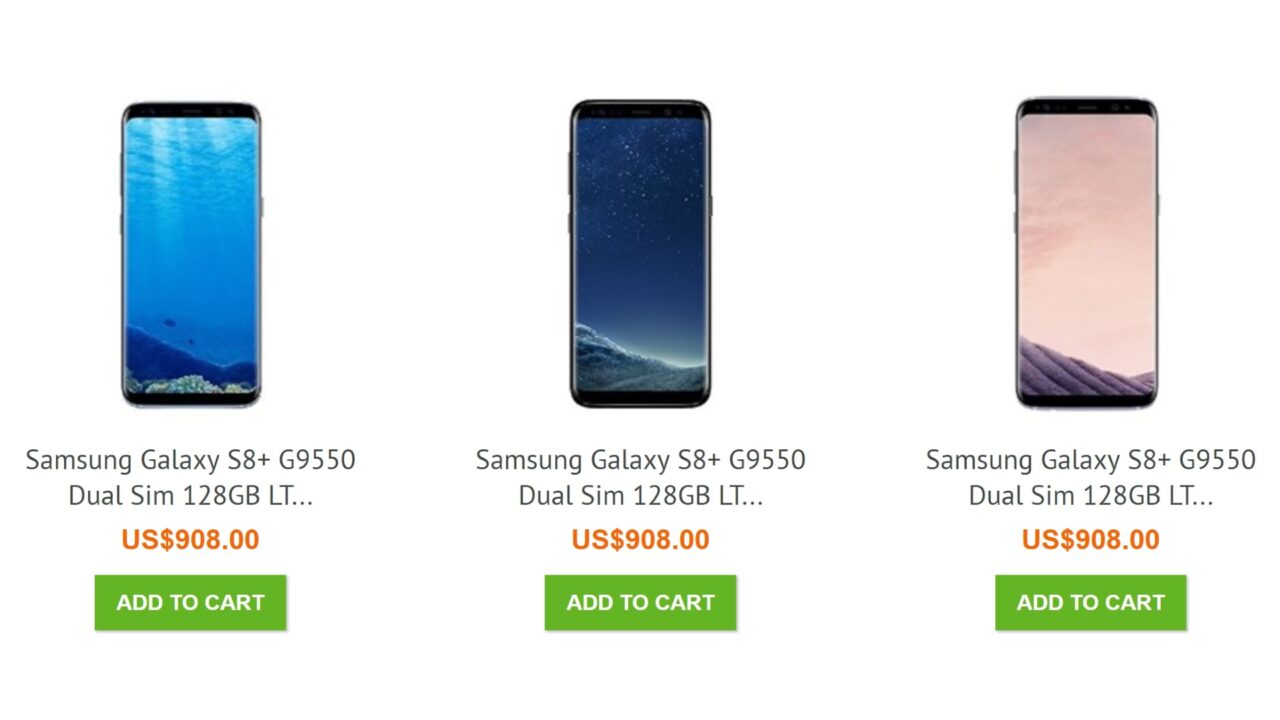1280x720 pixels.
Task: Select the leftmost product card
Action: click(190, 350)
